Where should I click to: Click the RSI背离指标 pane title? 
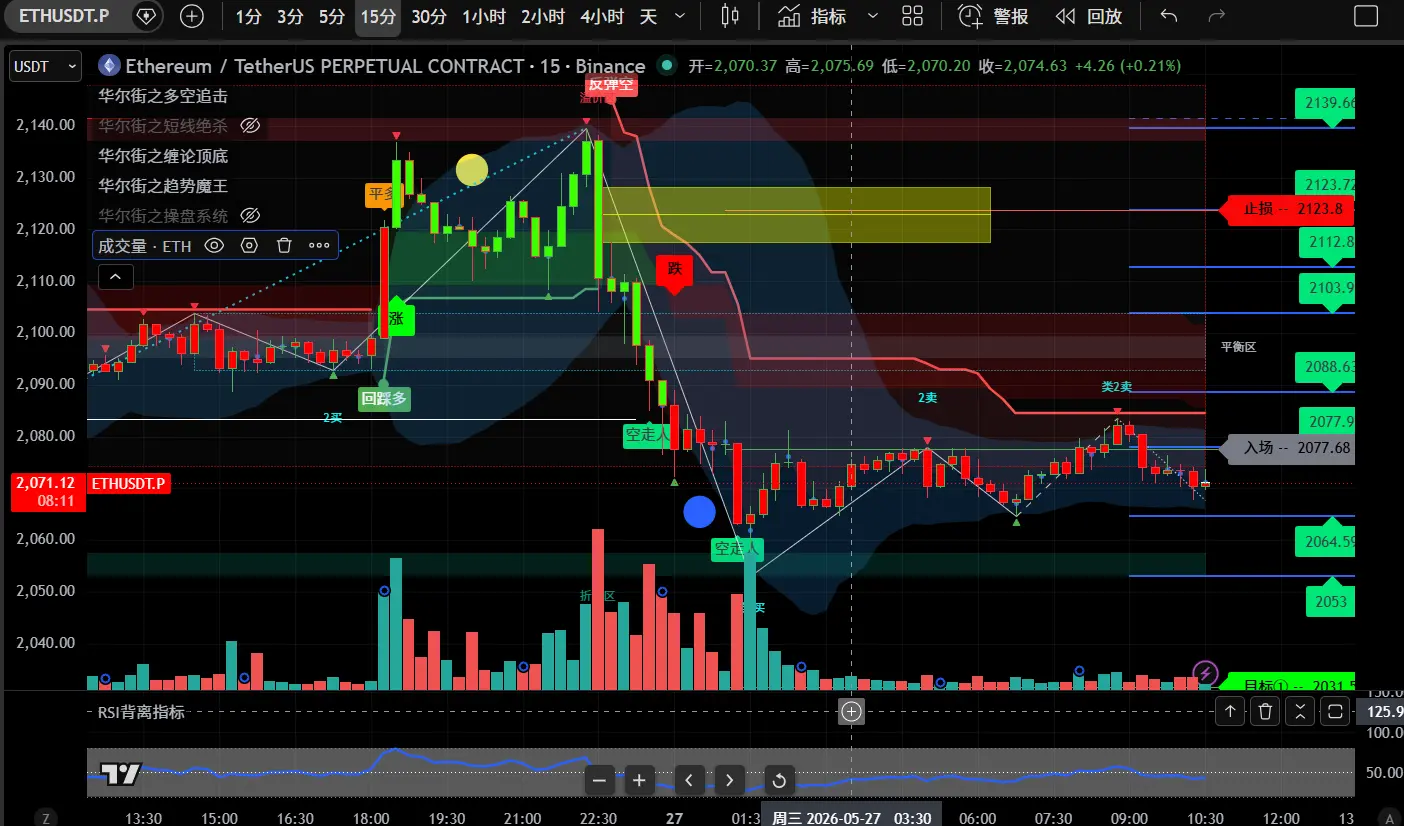click(141, 713)
